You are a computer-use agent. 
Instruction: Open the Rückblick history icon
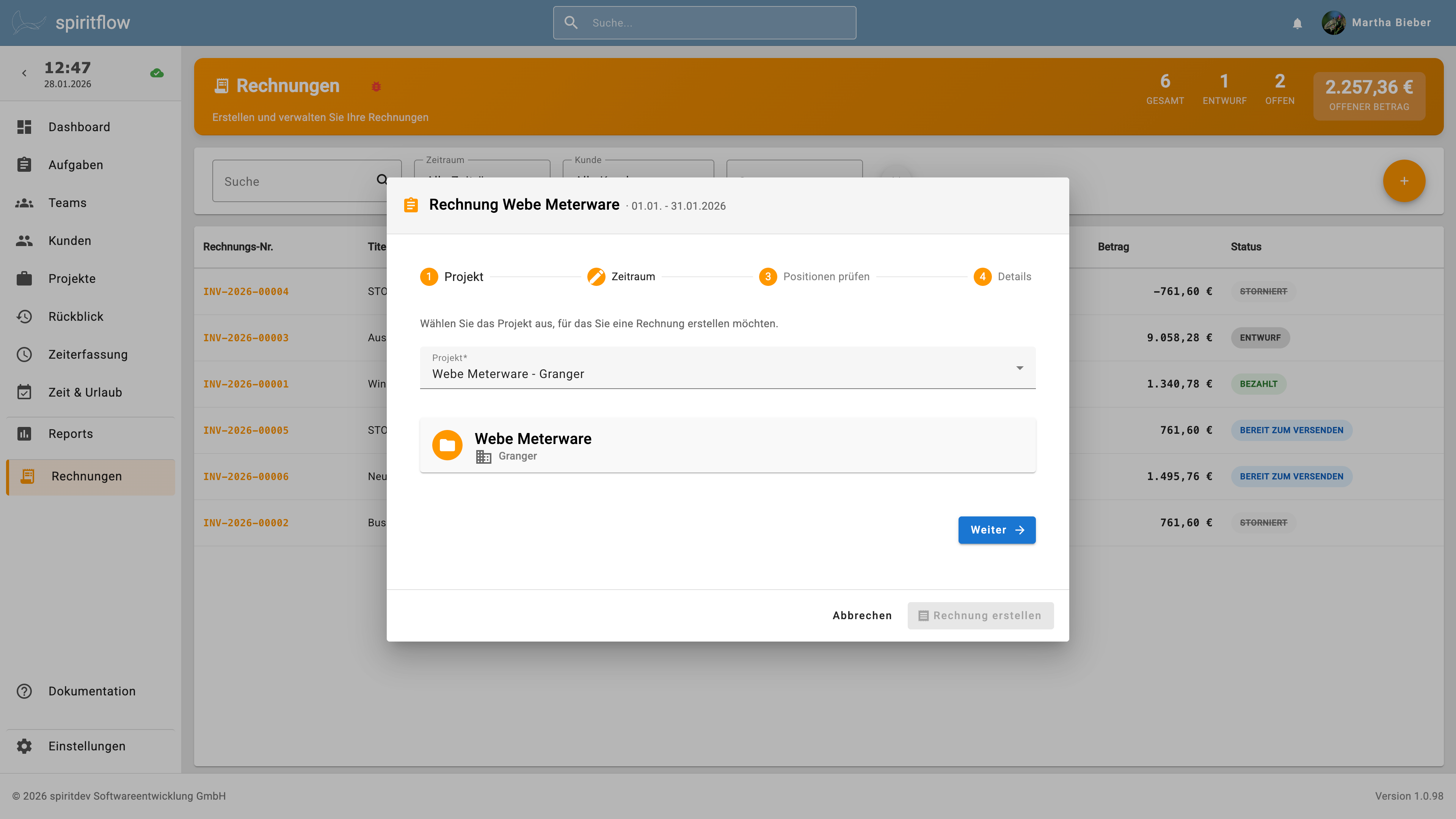pos(24,316)
